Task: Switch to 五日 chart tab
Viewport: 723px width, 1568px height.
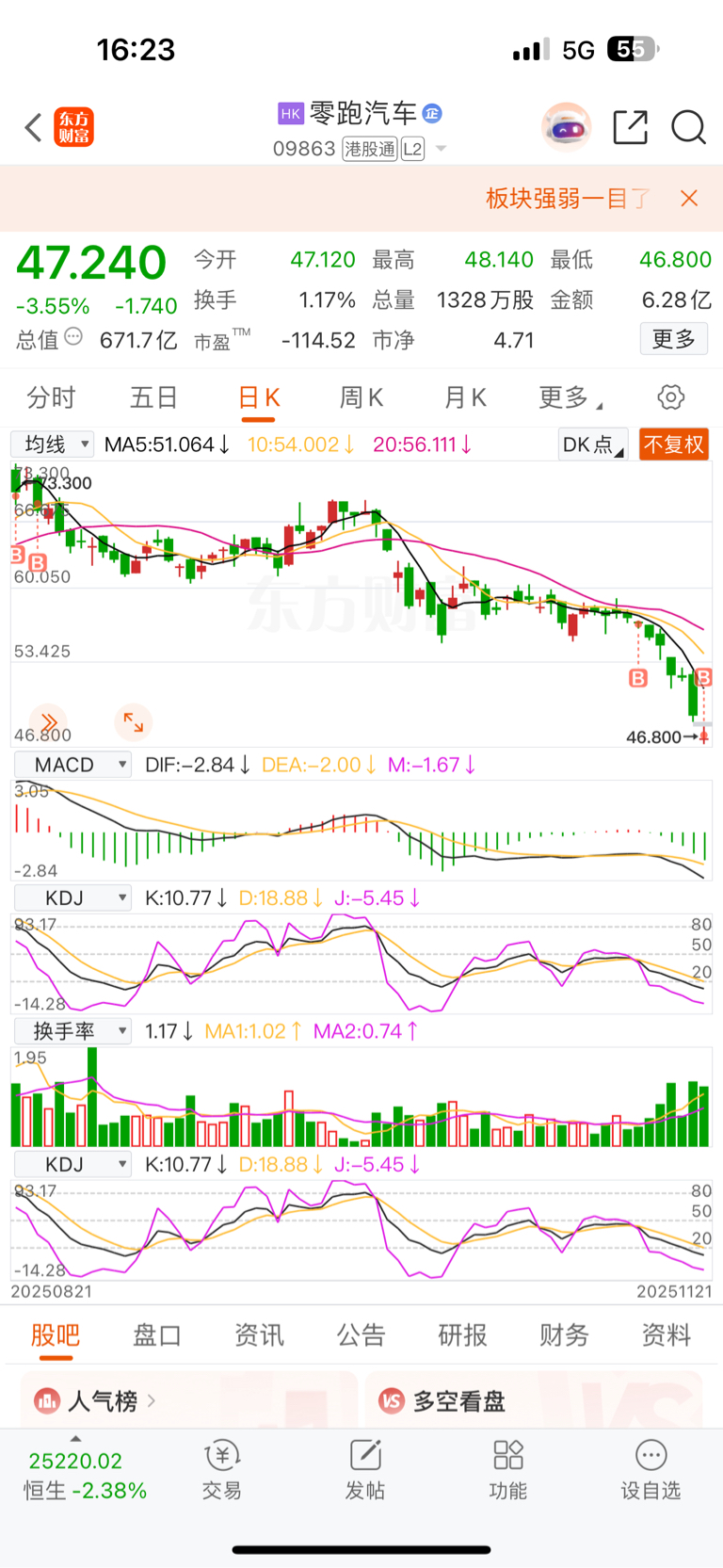Action: coord(153,397)
